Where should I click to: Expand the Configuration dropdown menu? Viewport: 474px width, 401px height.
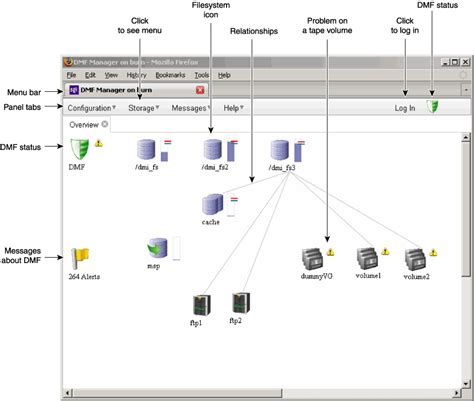pos(92,108)
